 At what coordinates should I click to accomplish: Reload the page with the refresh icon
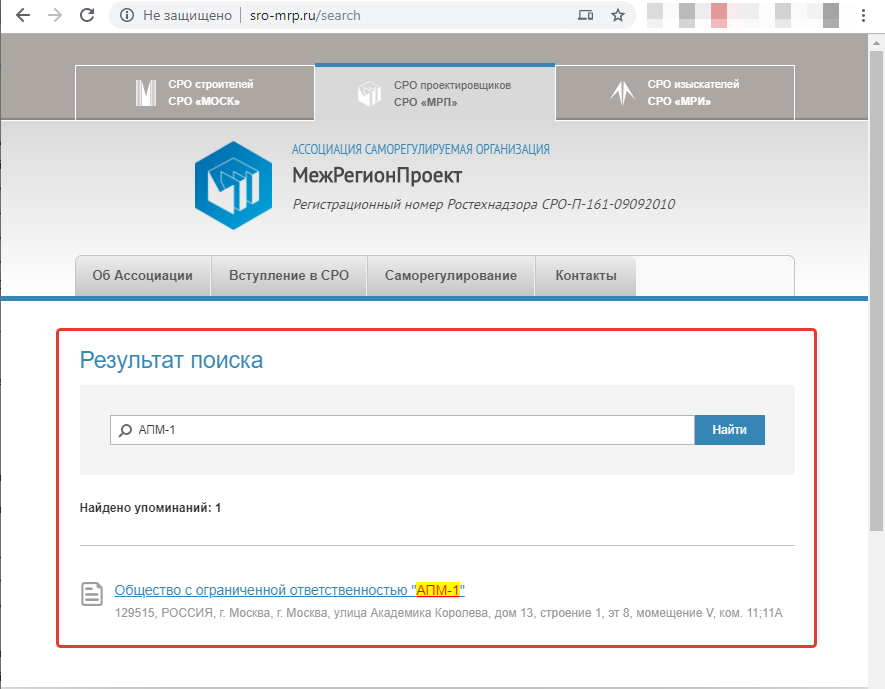tap(87, 15)
